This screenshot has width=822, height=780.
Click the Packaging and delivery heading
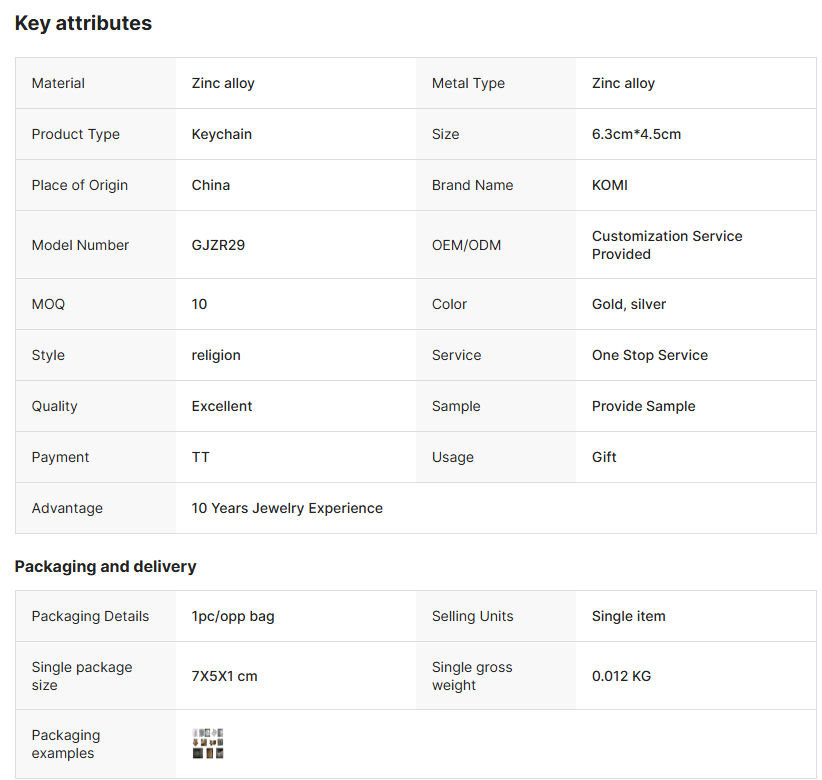(x=105, y=567)
